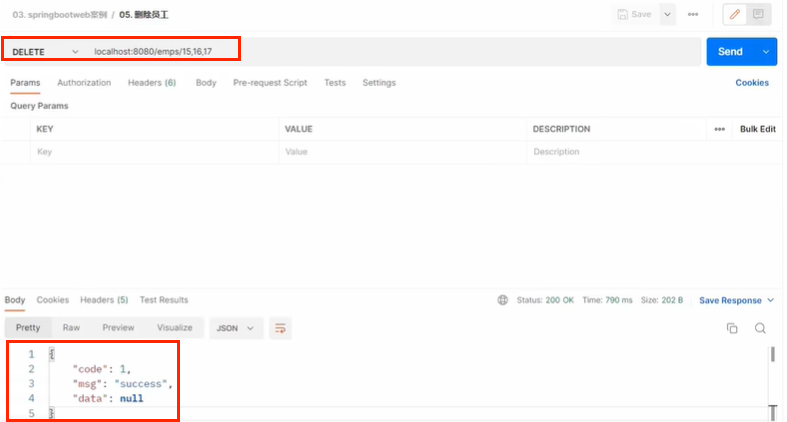This screenshot has width=787, height=422.
Task: Click the Save floppy disk icon
Action: coord(622,15)
